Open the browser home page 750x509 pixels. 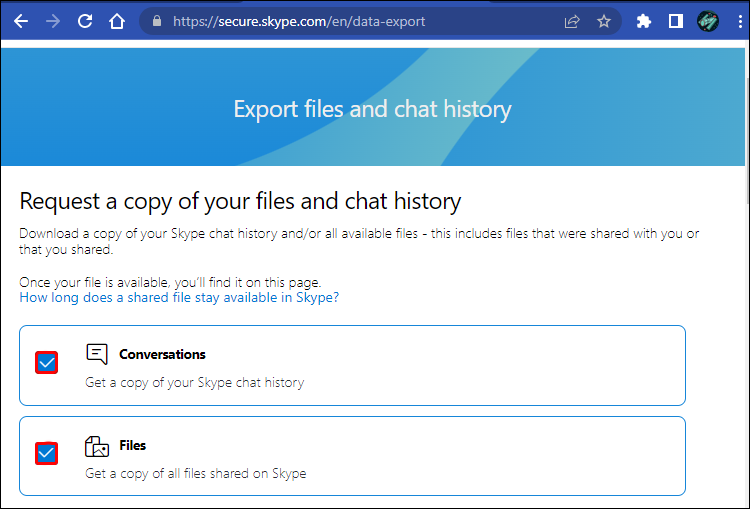click(117, 21)
